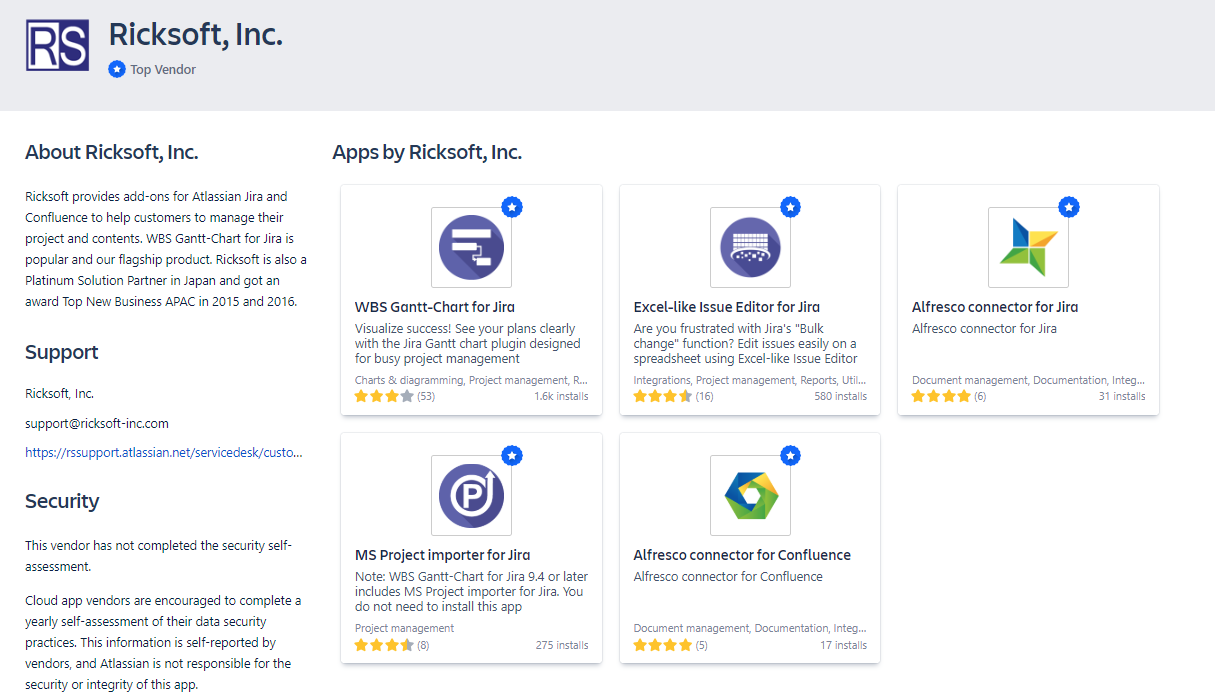Open the rssupport.atlassian.net servicedesk link
This screenshot has height=700, width=1215.
pos(163,453)
